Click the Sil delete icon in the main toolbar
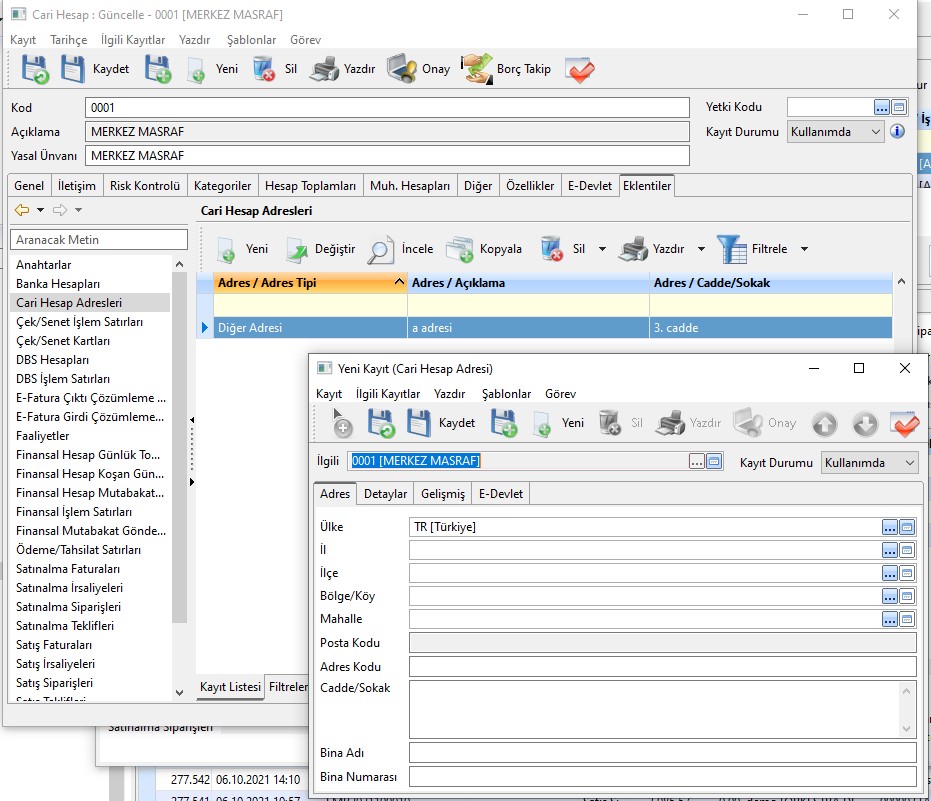This screenshot has width=931, height=801. coord(264,69)
